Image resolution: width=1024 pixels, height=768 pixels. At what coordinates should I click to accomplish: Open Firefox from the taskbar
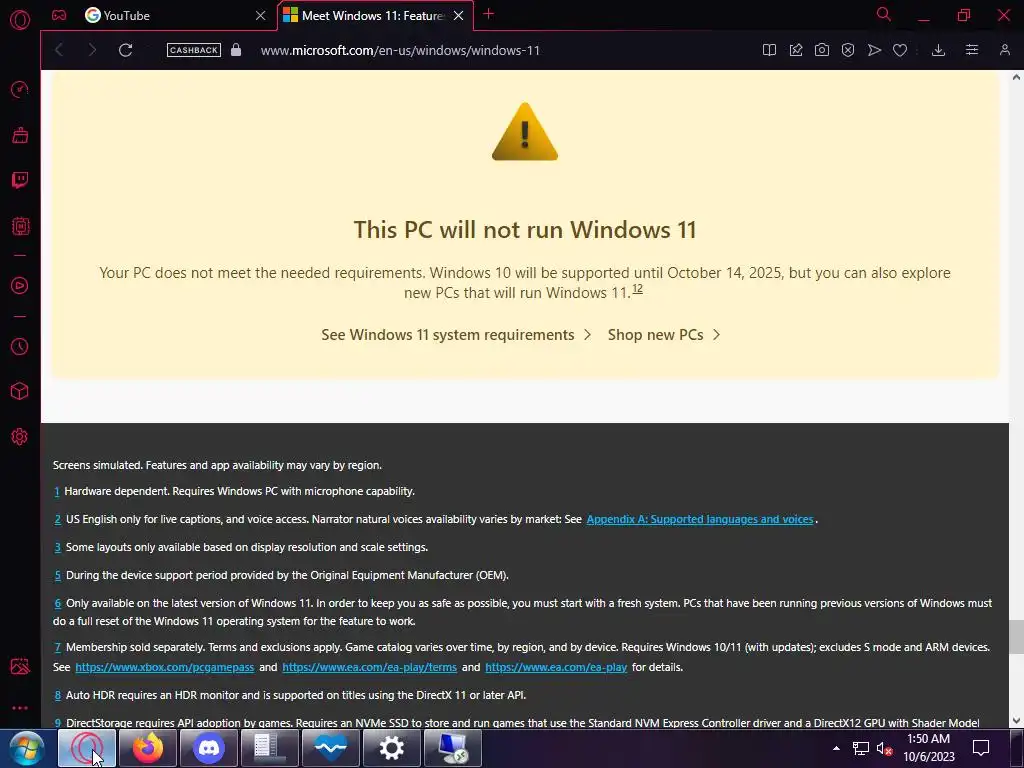(148, 748)
